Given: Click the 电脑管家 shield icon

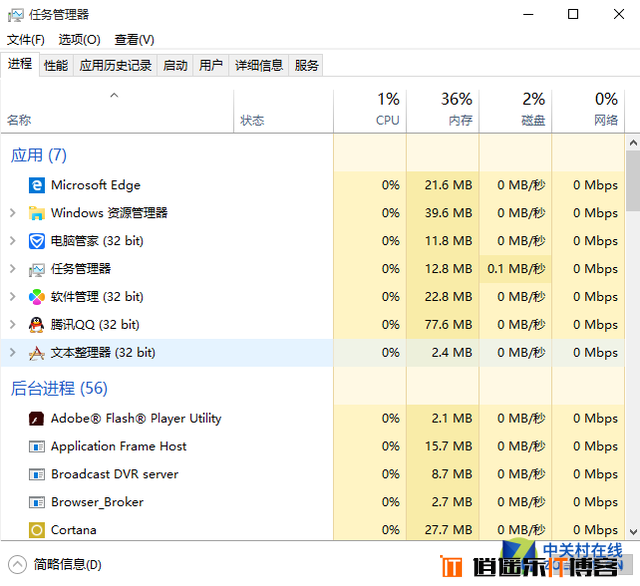Looking at the screenshot, I should coord(36,241).
